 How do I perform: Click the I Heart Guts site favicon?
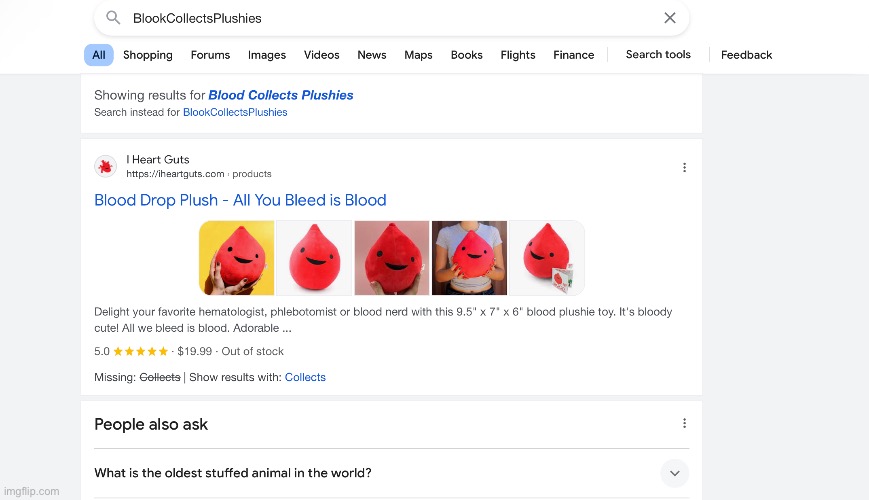105,167
